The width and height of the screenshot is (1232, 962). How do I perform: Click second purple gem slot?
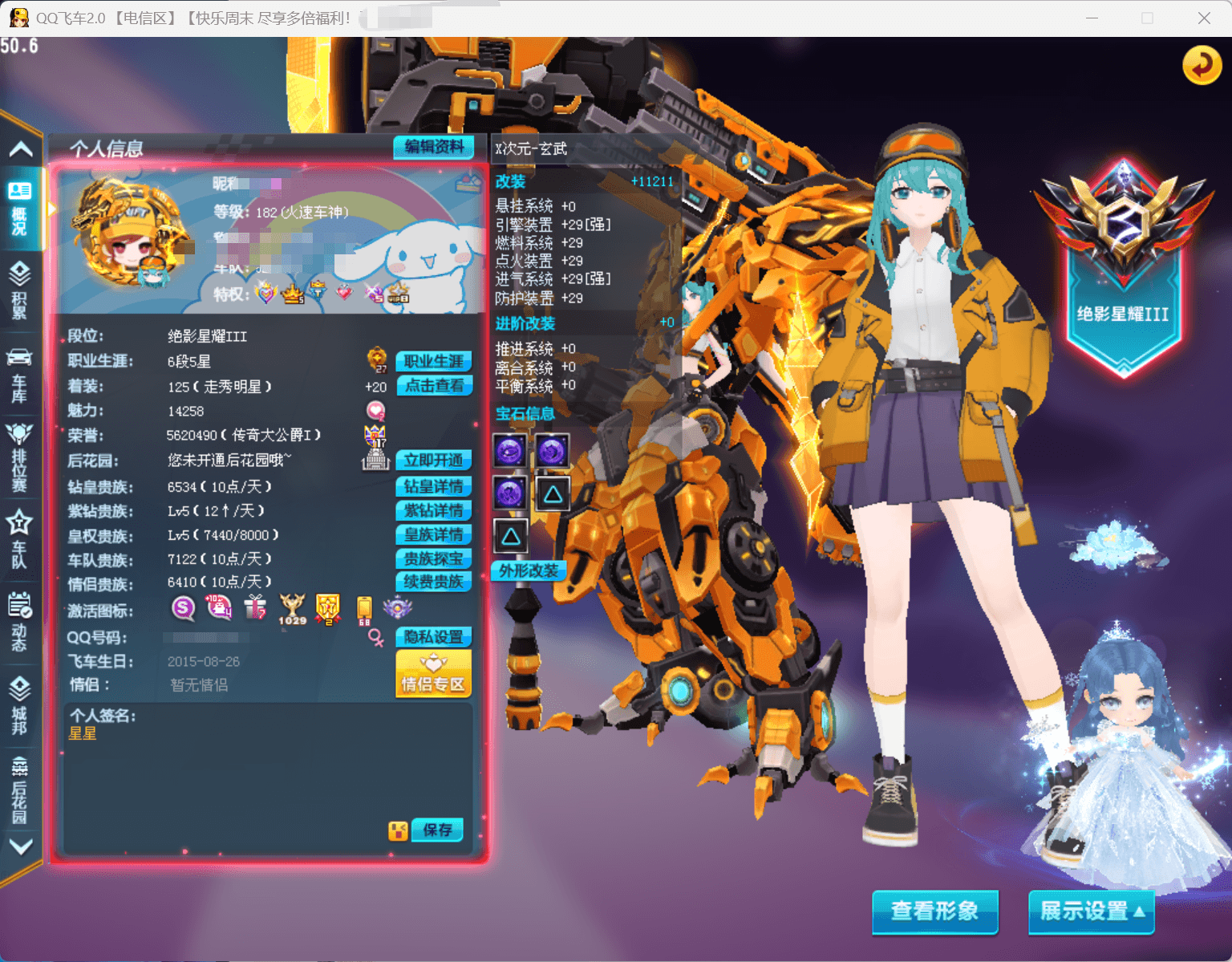552,452
